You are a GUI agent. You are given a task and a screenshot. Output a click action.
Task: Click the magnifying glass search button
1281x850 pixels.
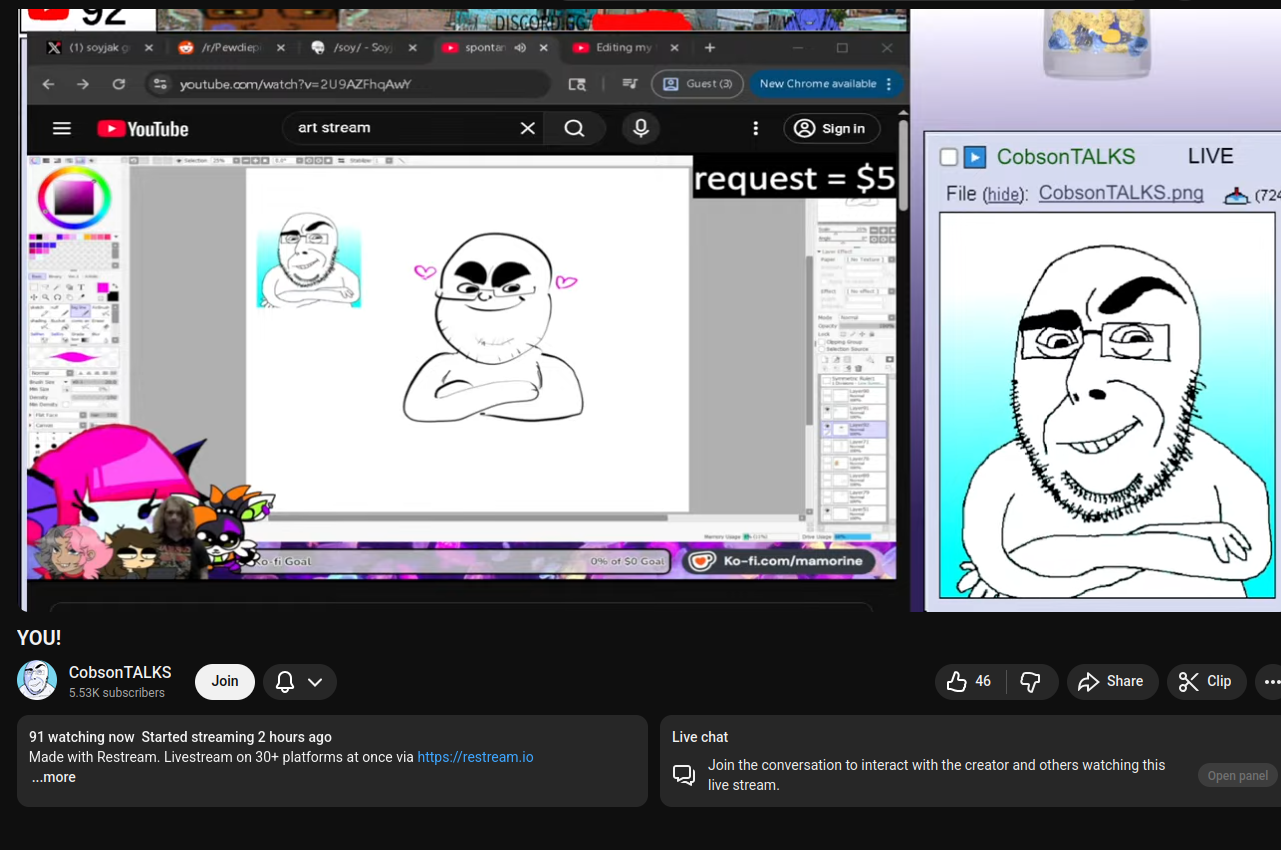tap(574, 128)
